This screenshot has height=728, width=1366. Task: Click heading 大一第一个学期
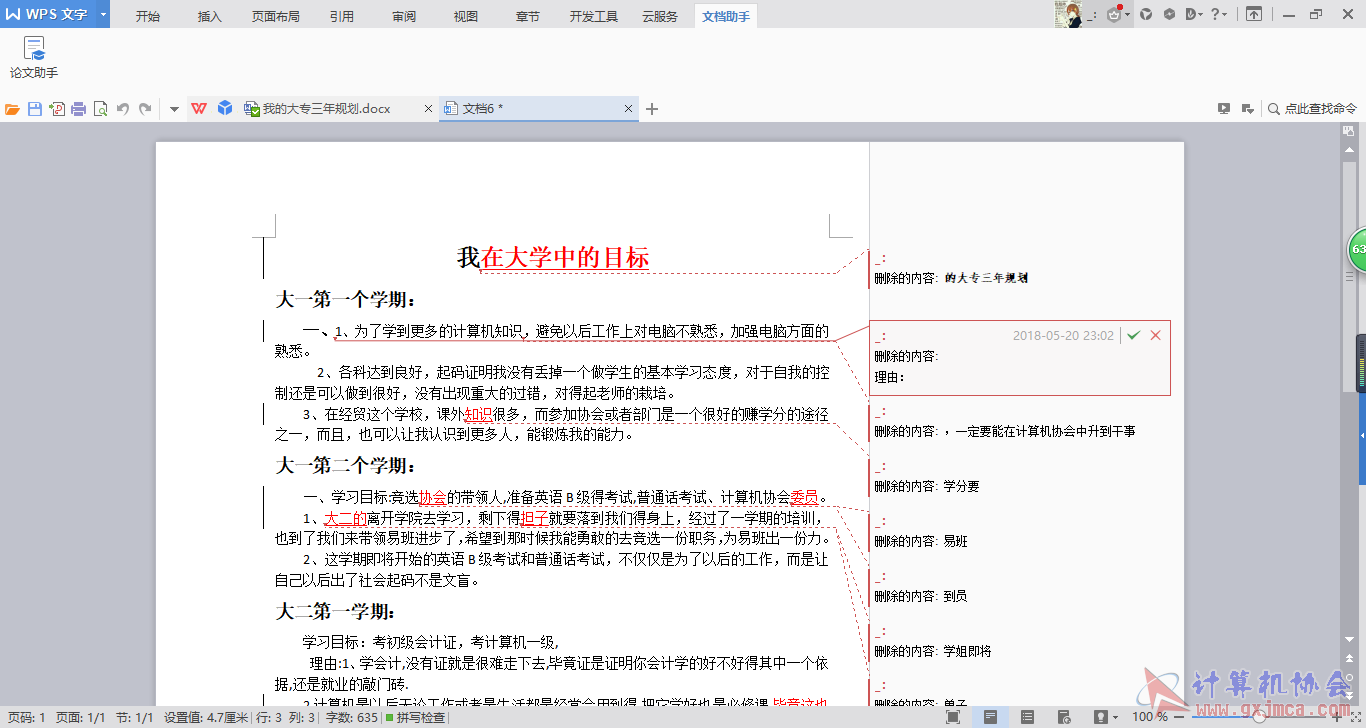(x=346, y=300)
